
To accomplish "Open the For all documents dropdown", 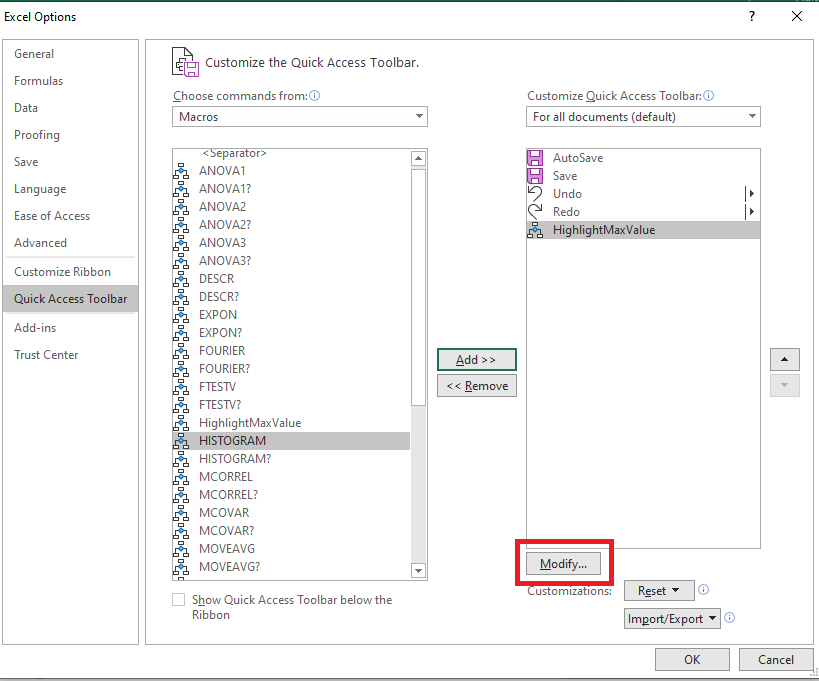I will pyautogui.click(x=643, y=116).
